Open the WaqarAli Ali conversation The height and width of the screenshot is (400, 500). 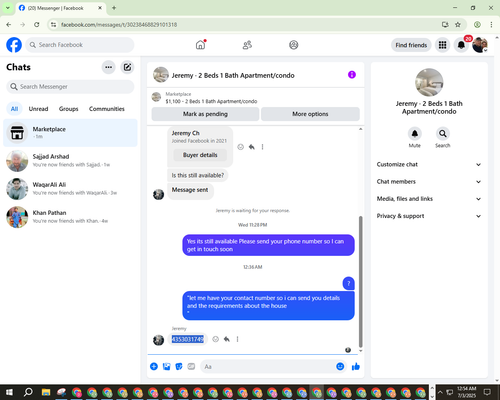(70, 189)
